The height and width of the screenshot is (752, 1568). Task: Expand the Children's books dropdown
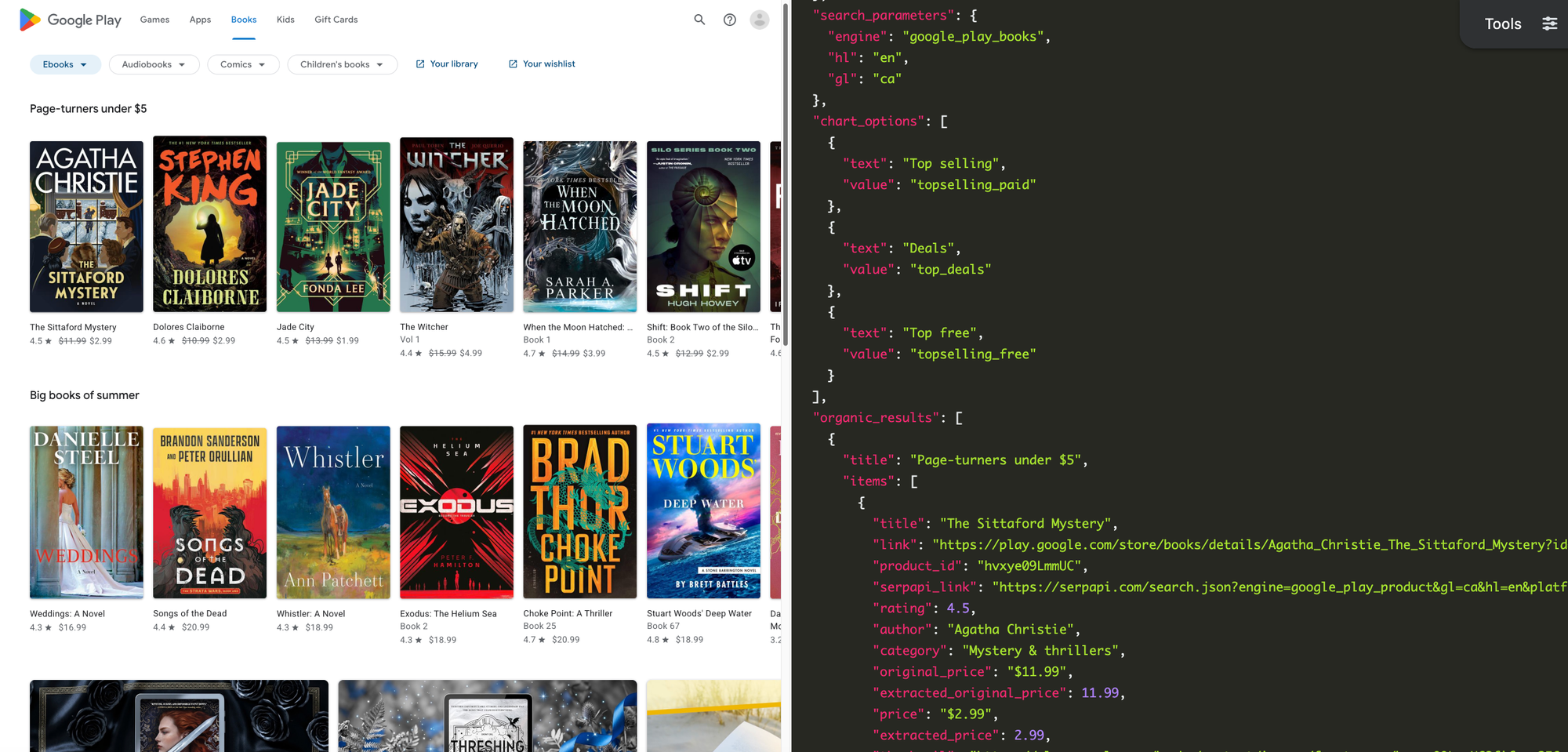coord(342,64)
